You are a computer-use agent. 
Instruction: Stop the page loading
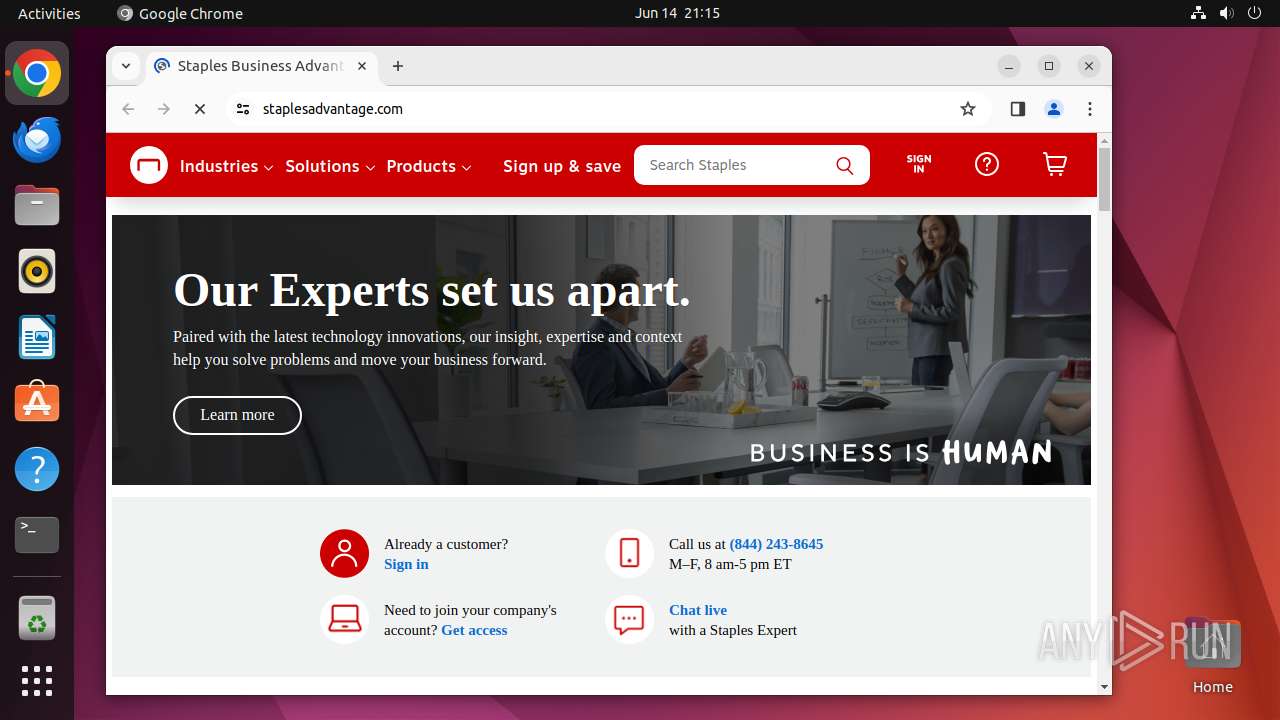(200, 109)
